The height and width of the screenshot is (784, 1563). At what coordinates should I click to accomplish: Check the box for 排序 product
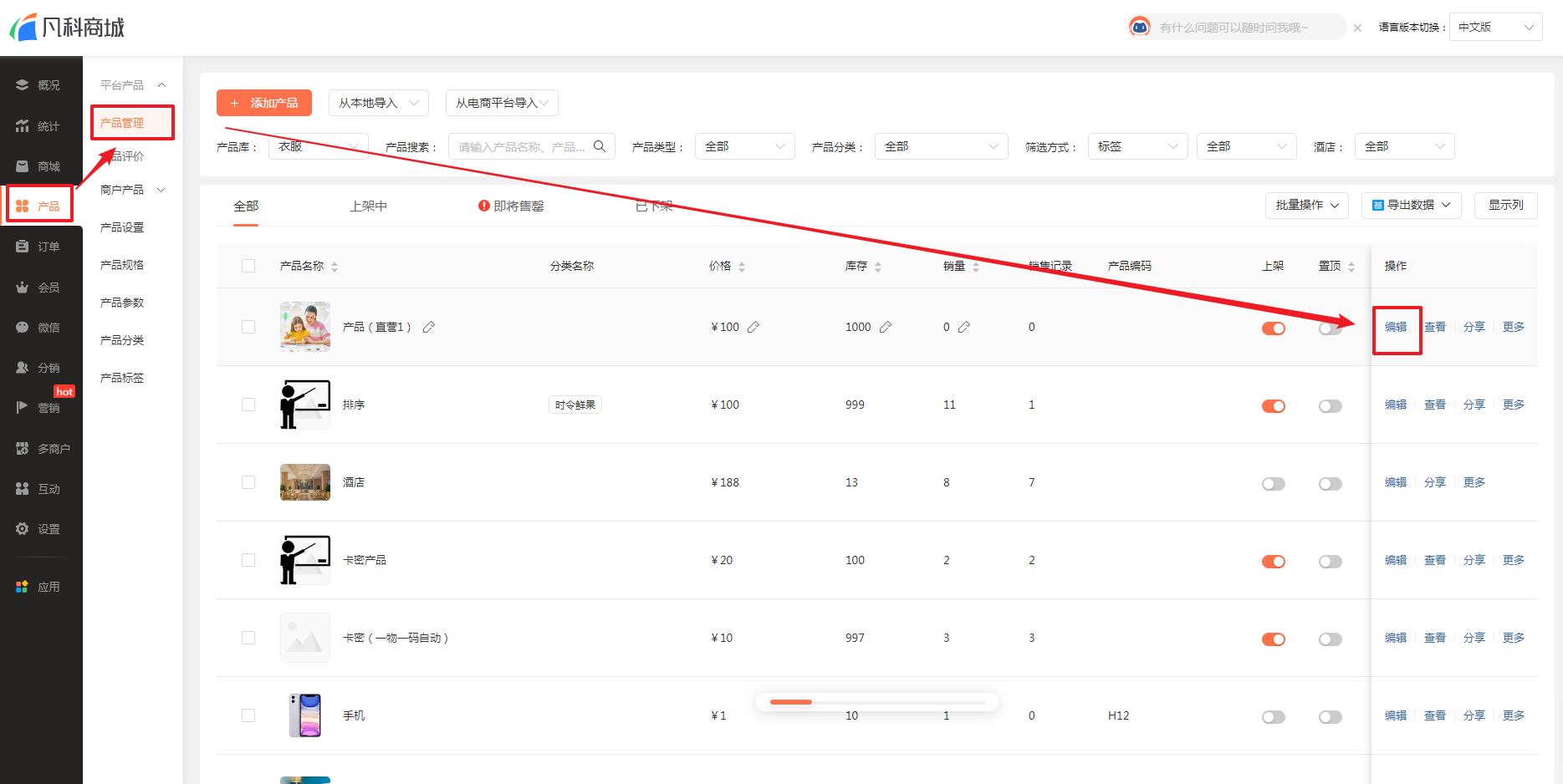[x=248, y=405]
